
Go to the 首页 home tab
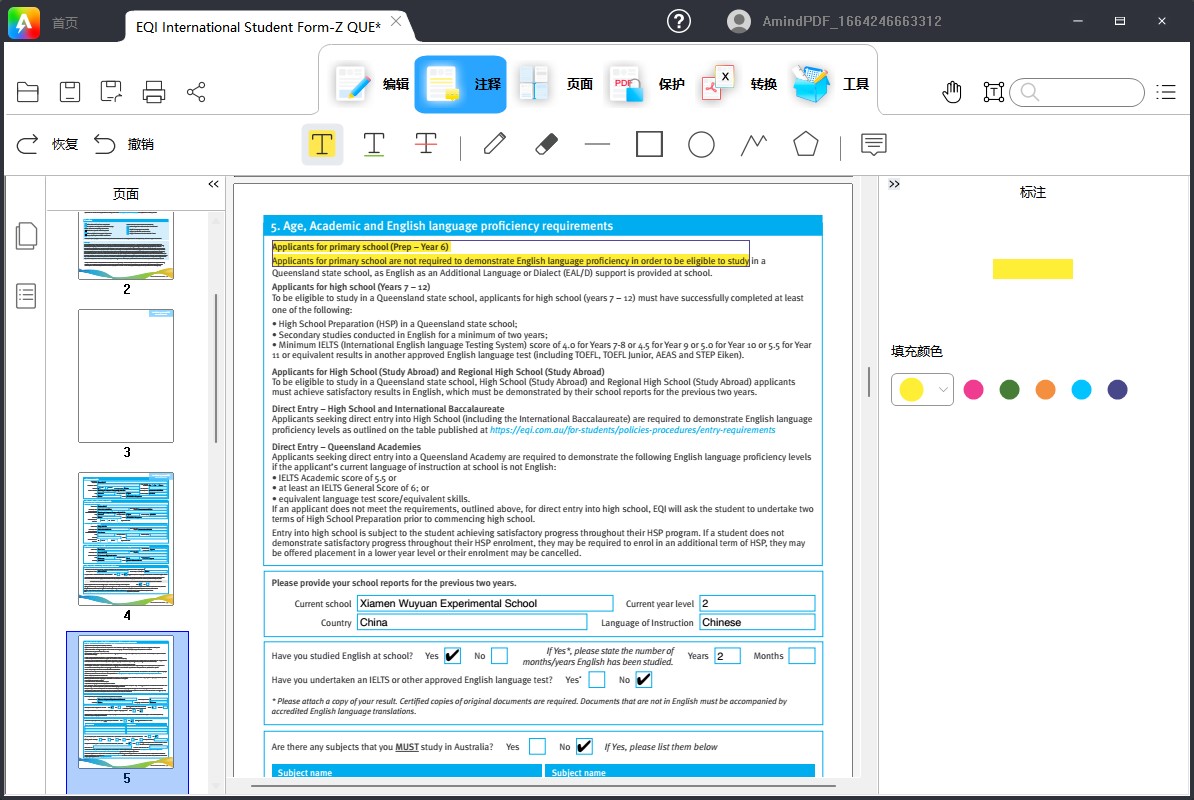click(x=65, y=23)
